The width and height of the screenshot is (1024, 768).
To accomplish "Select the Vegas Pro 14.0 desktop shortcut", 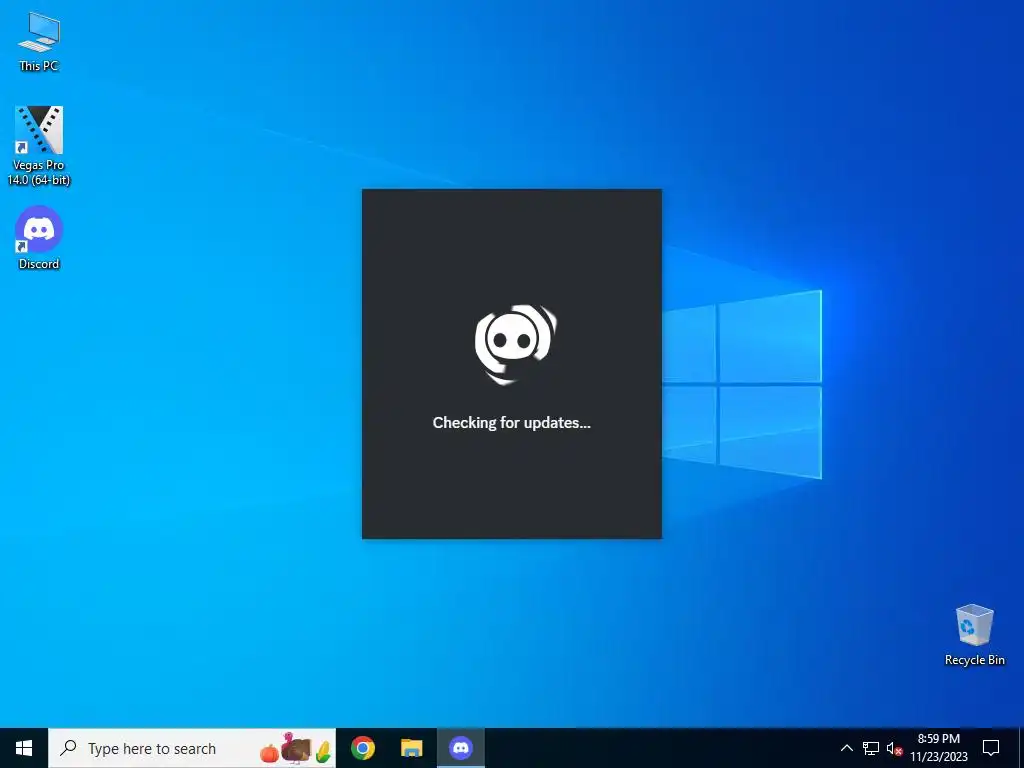I will [x=39, y=145].
